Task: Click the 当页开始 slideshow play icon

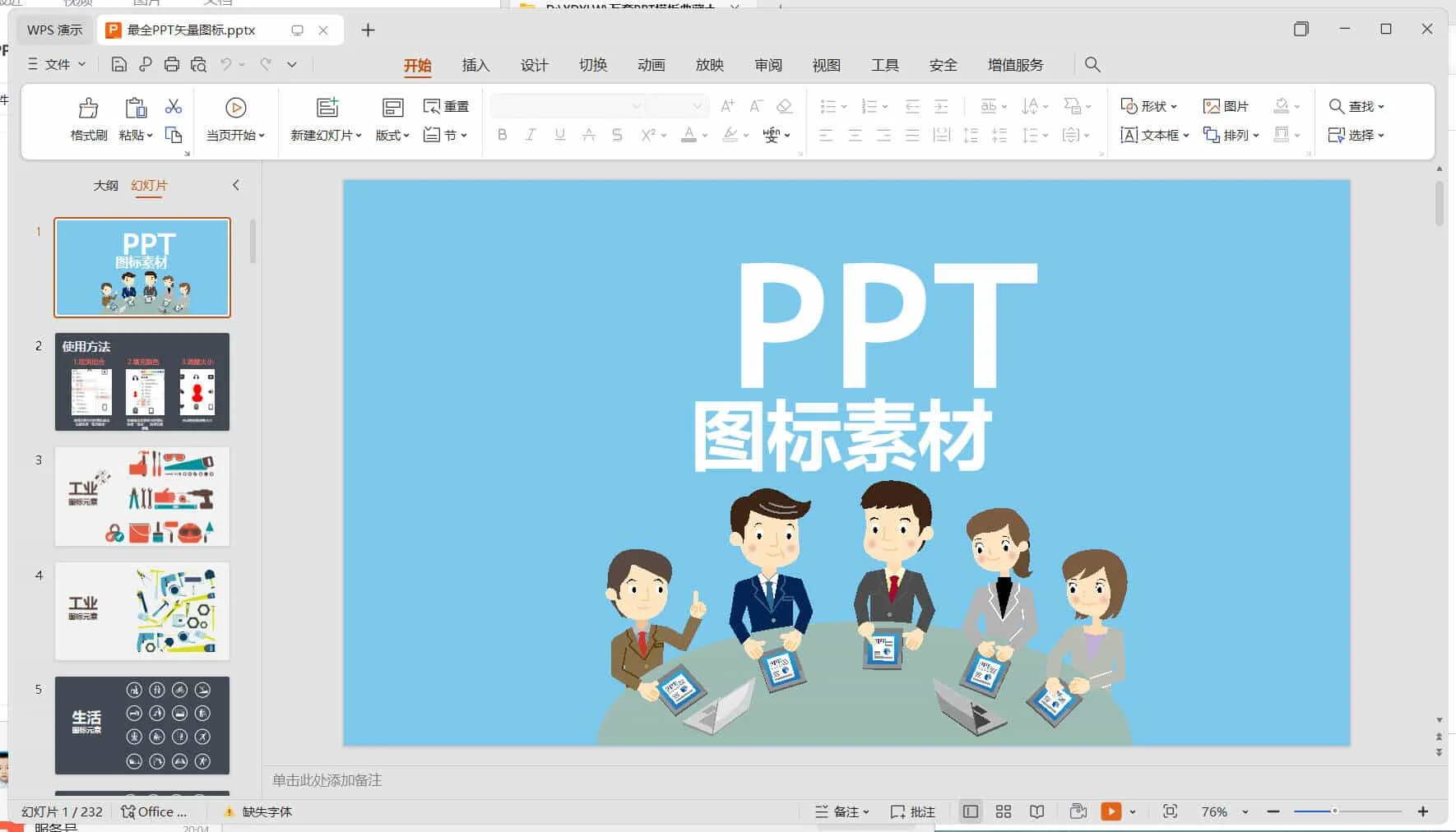Action: coord(235,107)
